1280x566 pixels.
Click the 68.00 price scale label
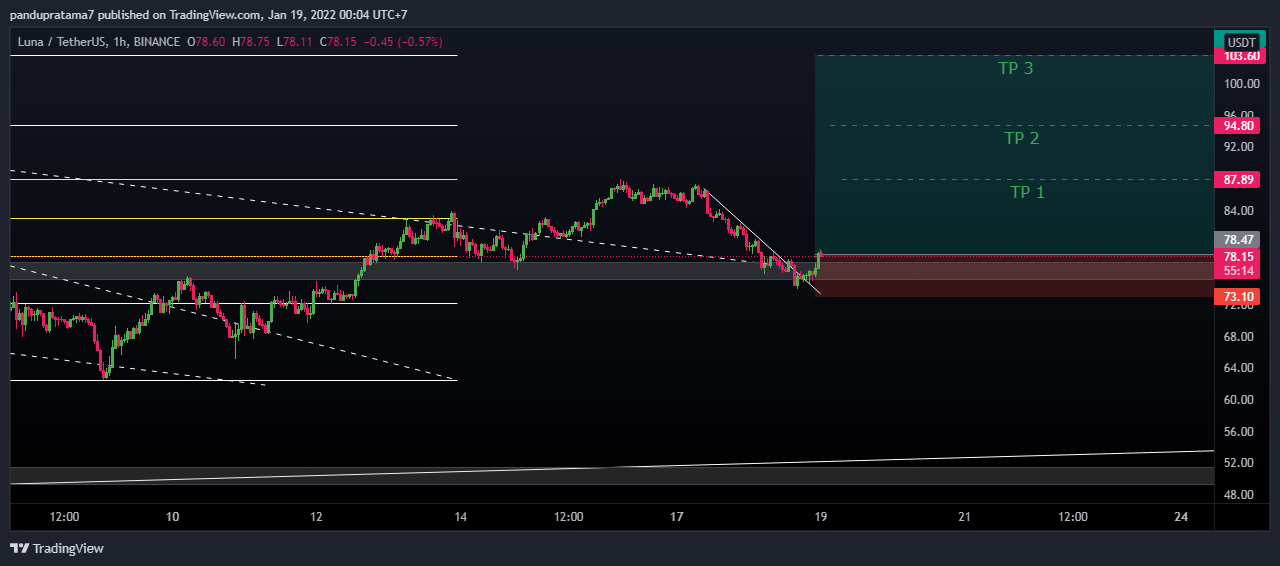click(x=1240, y=337)
